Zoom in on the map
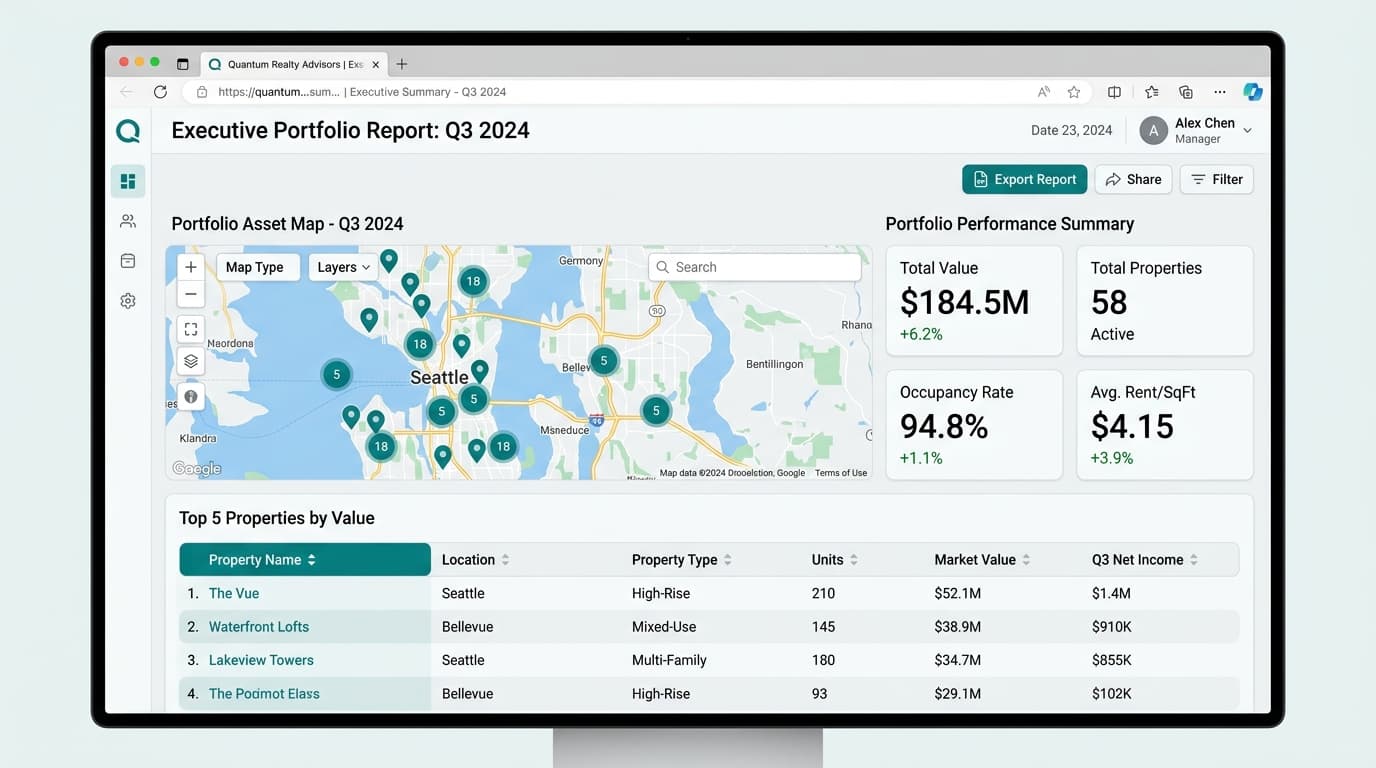1376x768 pixels. [191, 267]
